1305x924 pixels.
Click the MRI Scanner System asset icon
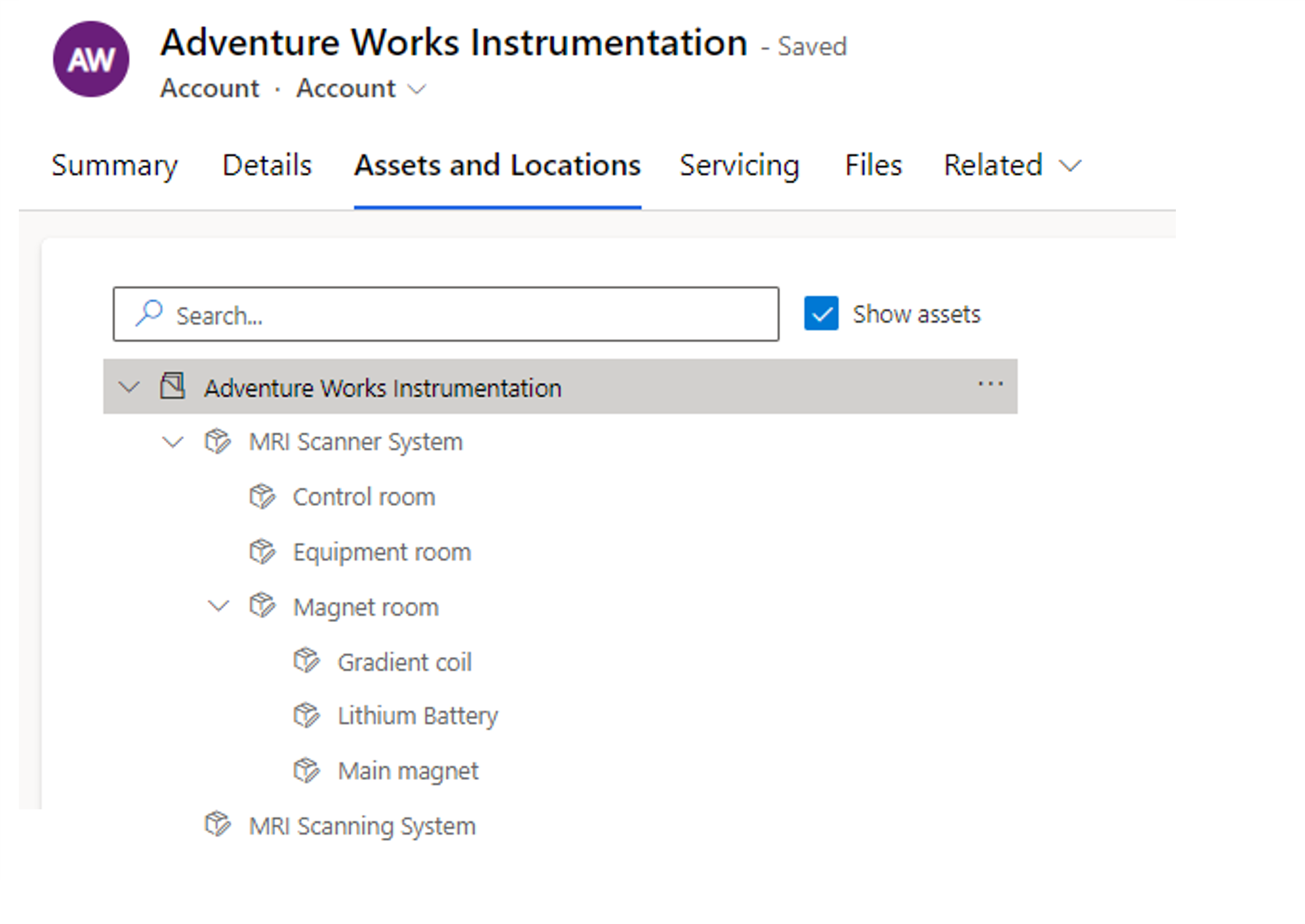click(x=217, y=442)
